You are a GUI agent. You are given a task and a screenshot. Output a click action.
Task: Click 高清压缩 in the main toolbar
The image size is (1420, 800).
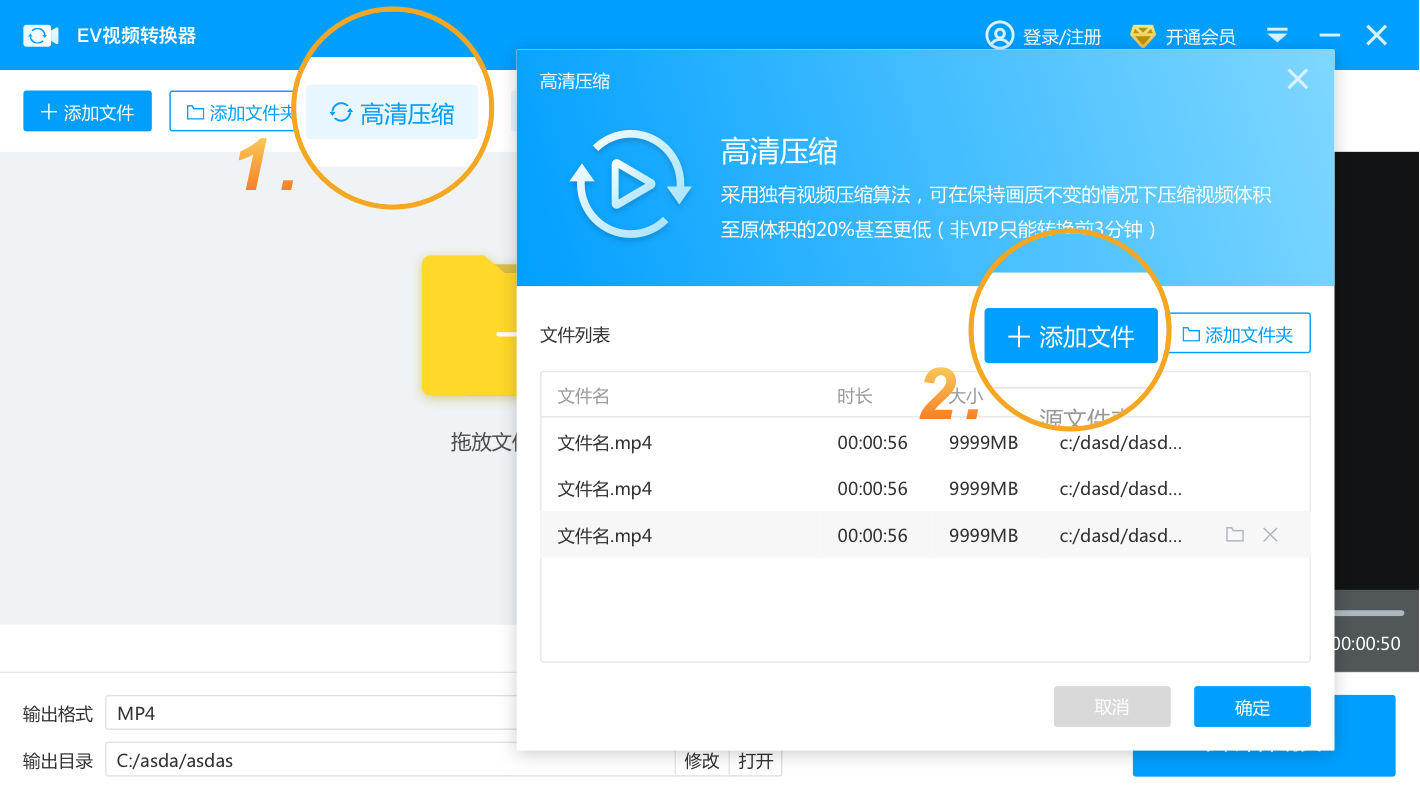tap(392, 113)
